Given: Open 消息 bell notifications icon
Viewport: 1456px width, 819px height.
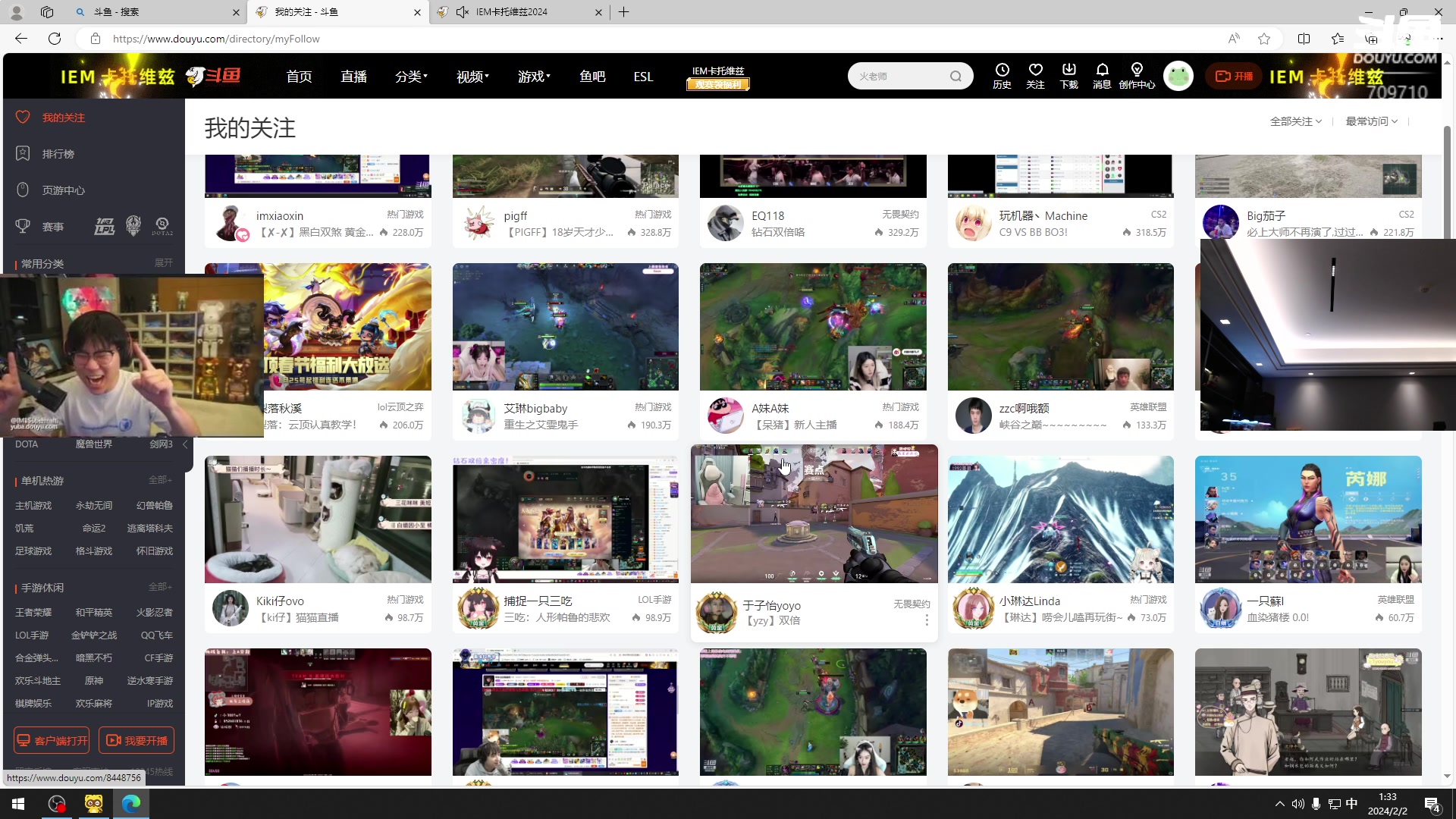Looking at the screenshot, I should [x=1102, y=75].
